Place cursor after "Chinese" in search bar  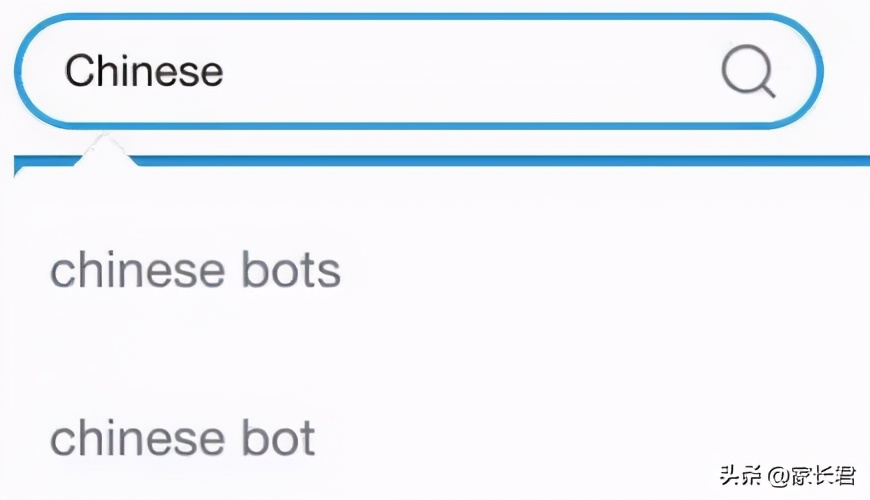pos(226,71)
